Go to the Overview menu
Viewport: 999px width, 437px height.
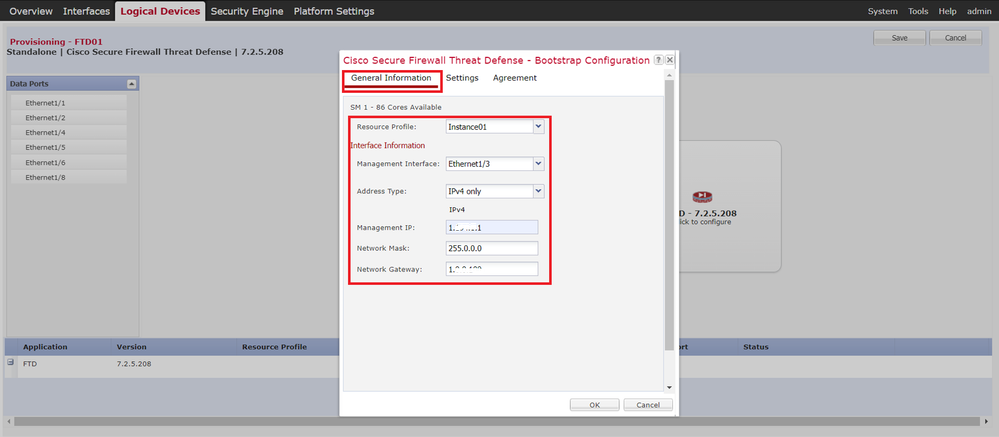pos(31,11)
